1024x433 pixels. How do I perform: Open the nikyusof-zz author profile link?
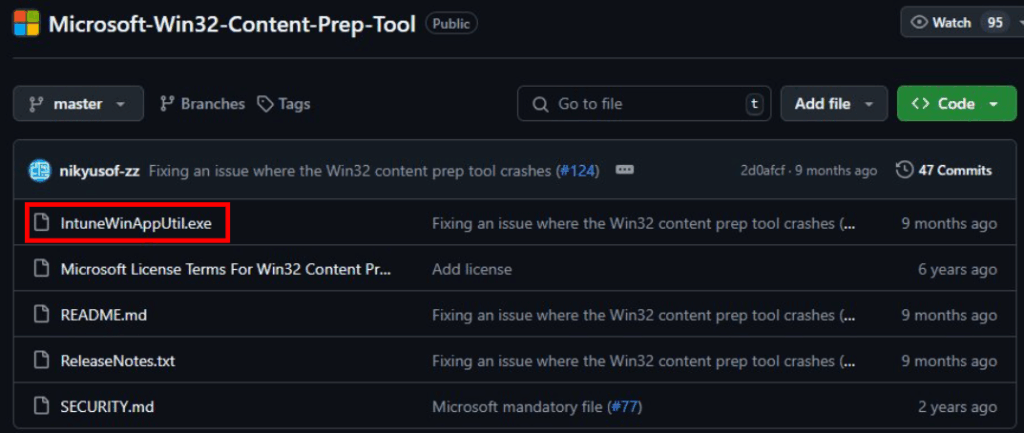coord(99,171)
